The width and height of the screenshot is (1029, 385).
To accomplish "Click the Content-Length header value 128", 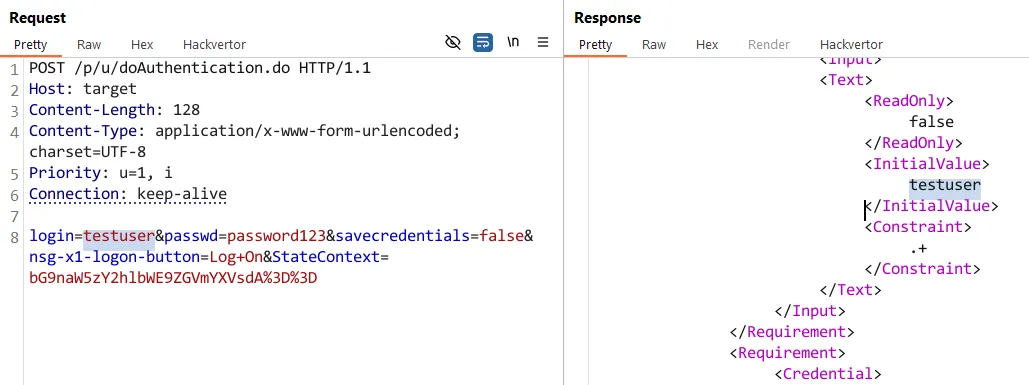I will [186, 110].
